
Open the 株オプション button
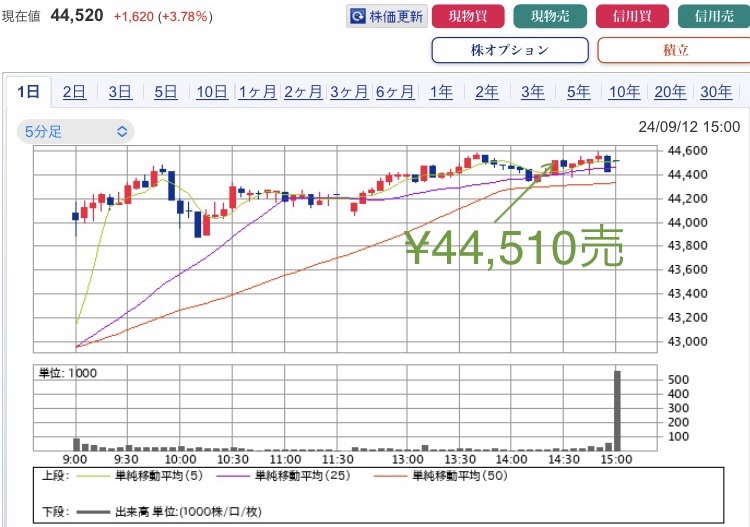(x=510, y=50)
